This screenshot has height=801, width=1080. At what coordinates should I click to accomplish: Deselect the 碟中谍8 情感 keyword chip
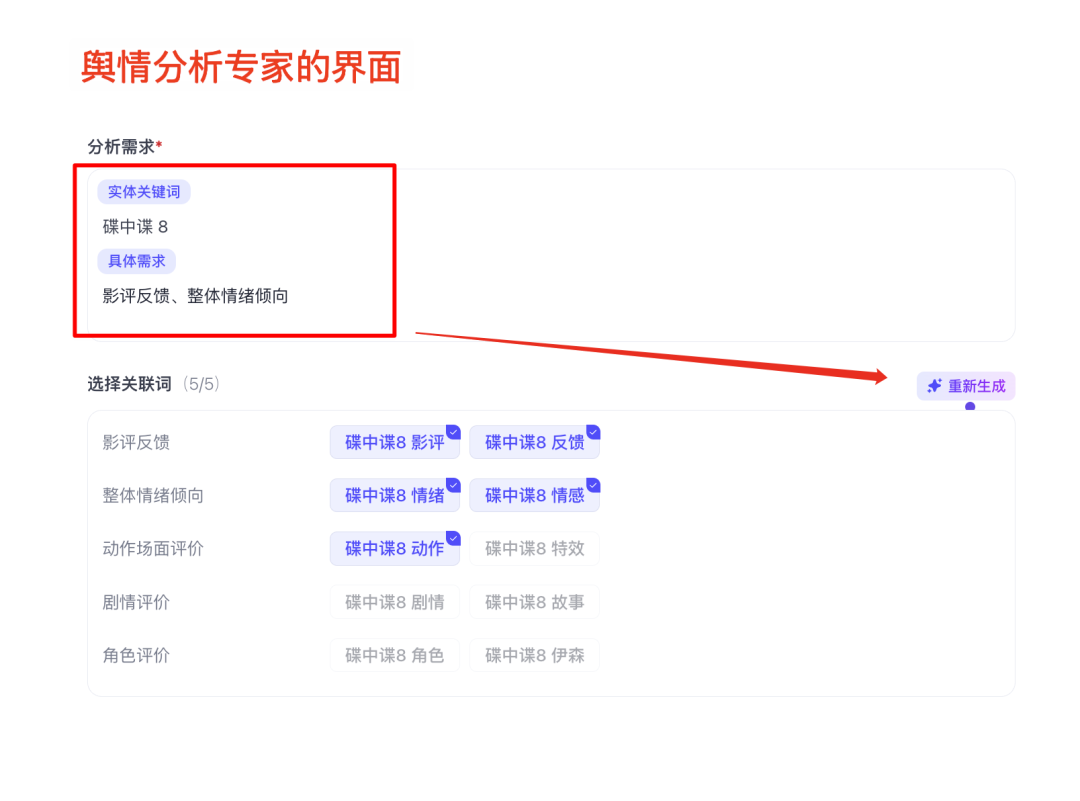(534, 495)
